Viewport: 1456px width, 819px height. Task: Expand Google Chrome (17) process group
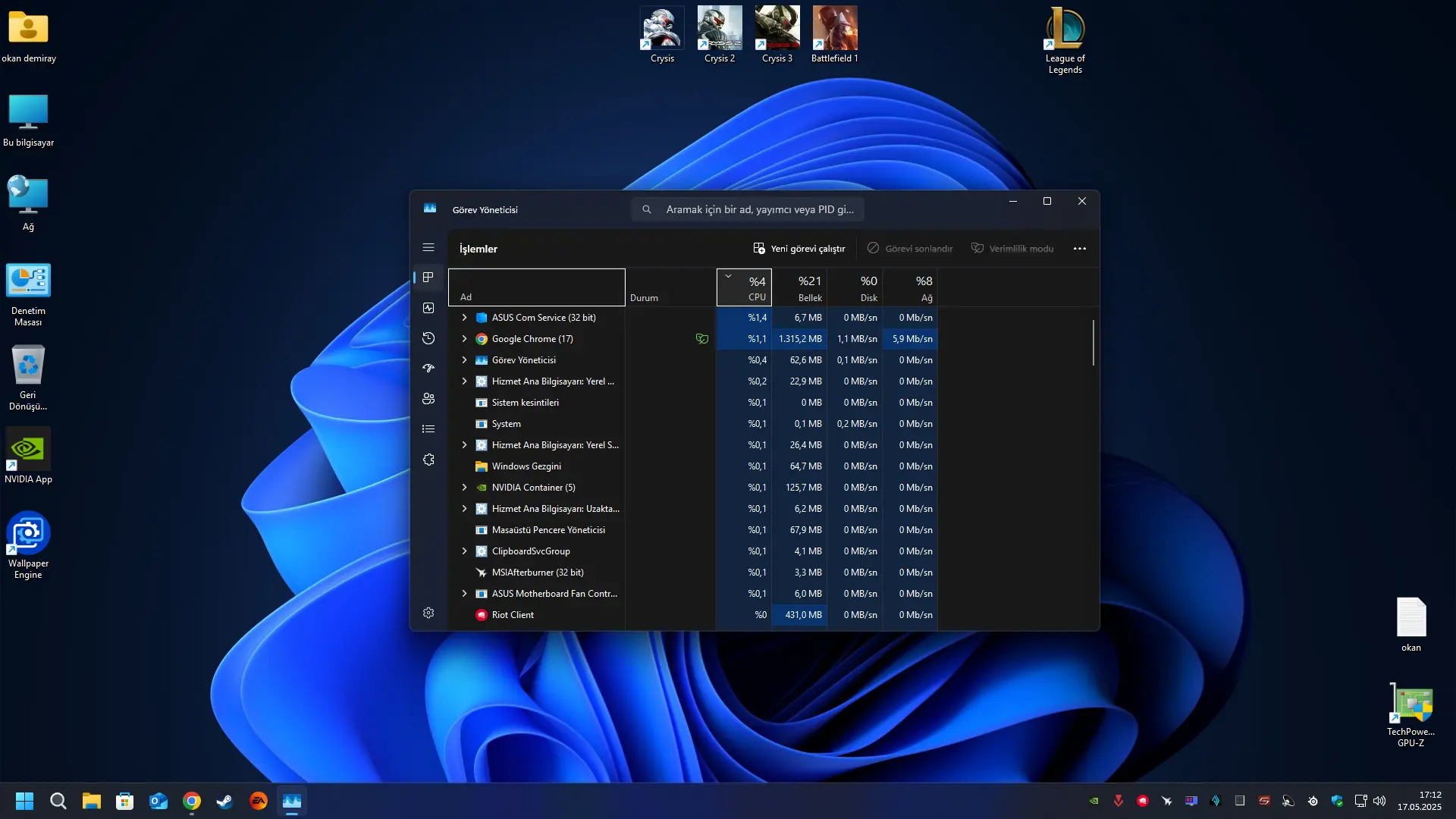[x=465, y=339]
